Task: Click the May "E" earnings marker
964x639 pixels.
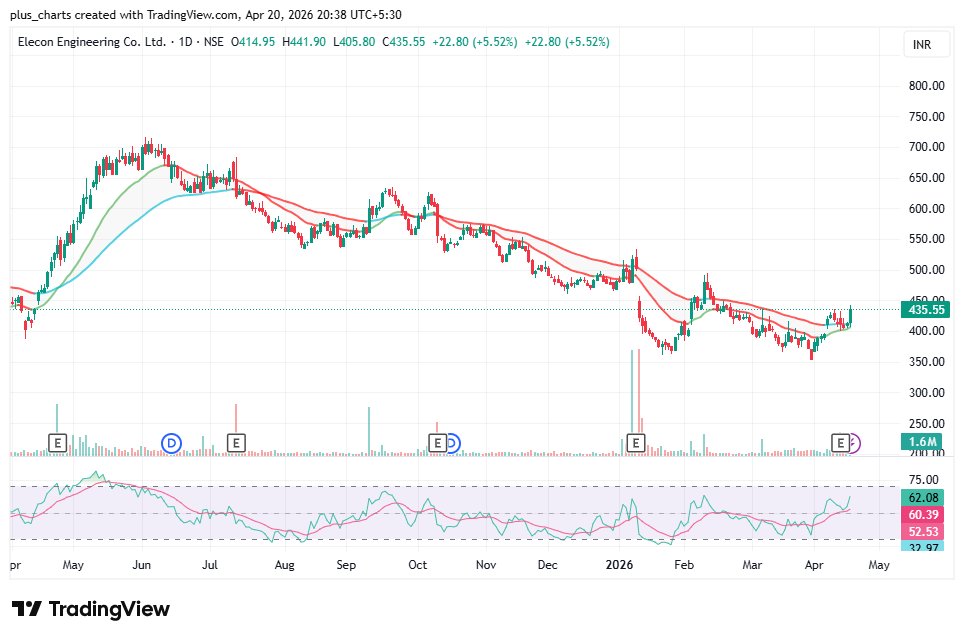Action: [57, 441]
